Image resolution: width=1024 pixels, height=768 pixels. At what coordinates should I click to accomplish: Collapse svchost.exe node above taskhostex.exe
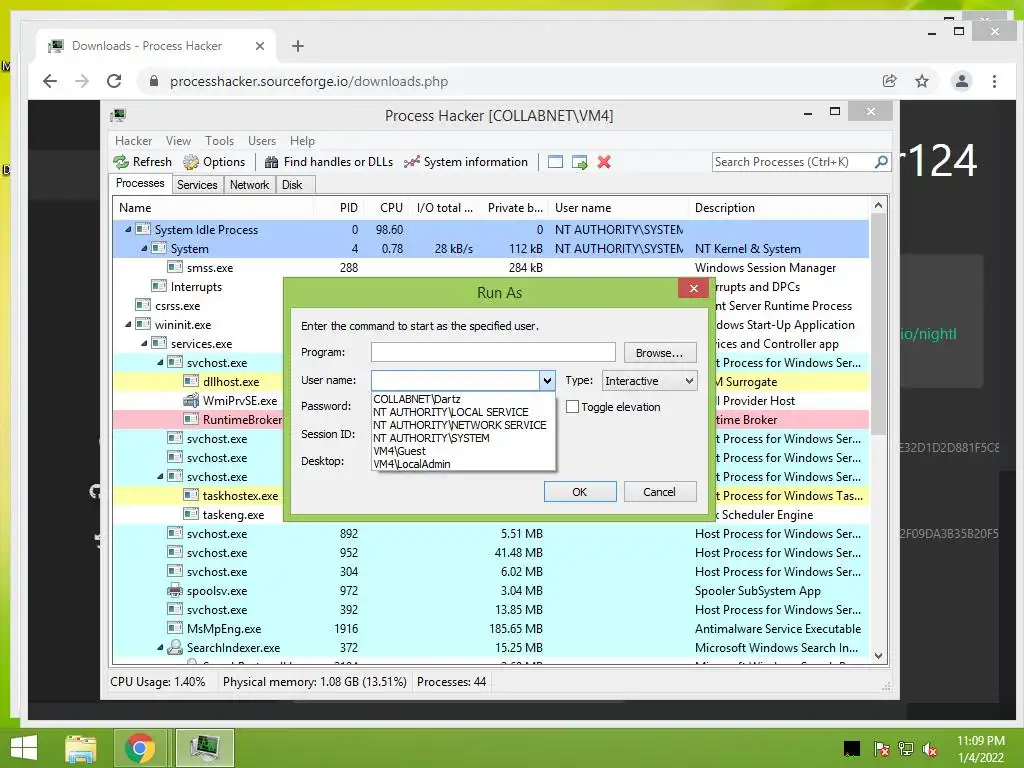(x=160, y=477)
